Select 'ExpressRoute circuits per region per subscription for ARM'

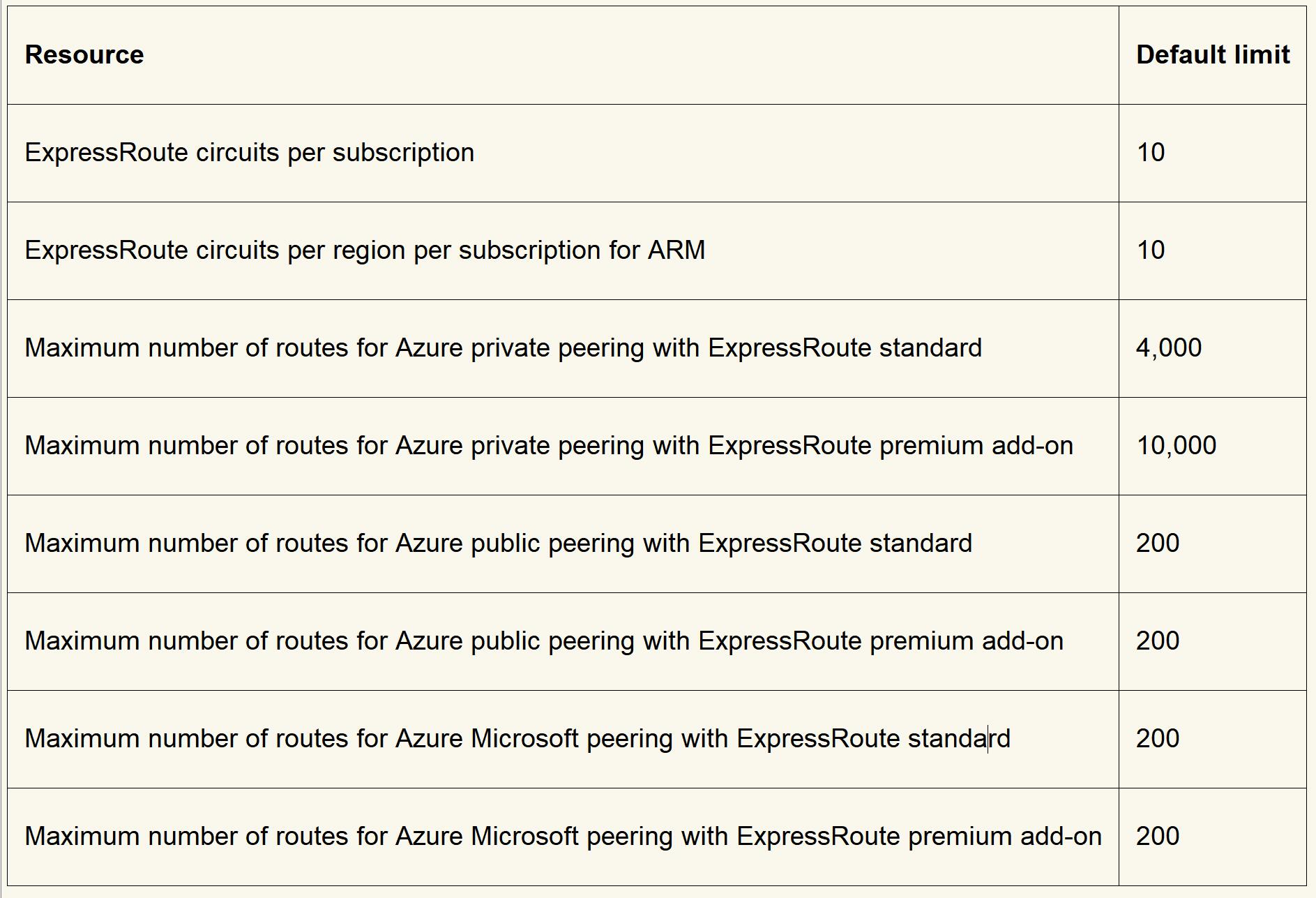(x=365, y=250)
